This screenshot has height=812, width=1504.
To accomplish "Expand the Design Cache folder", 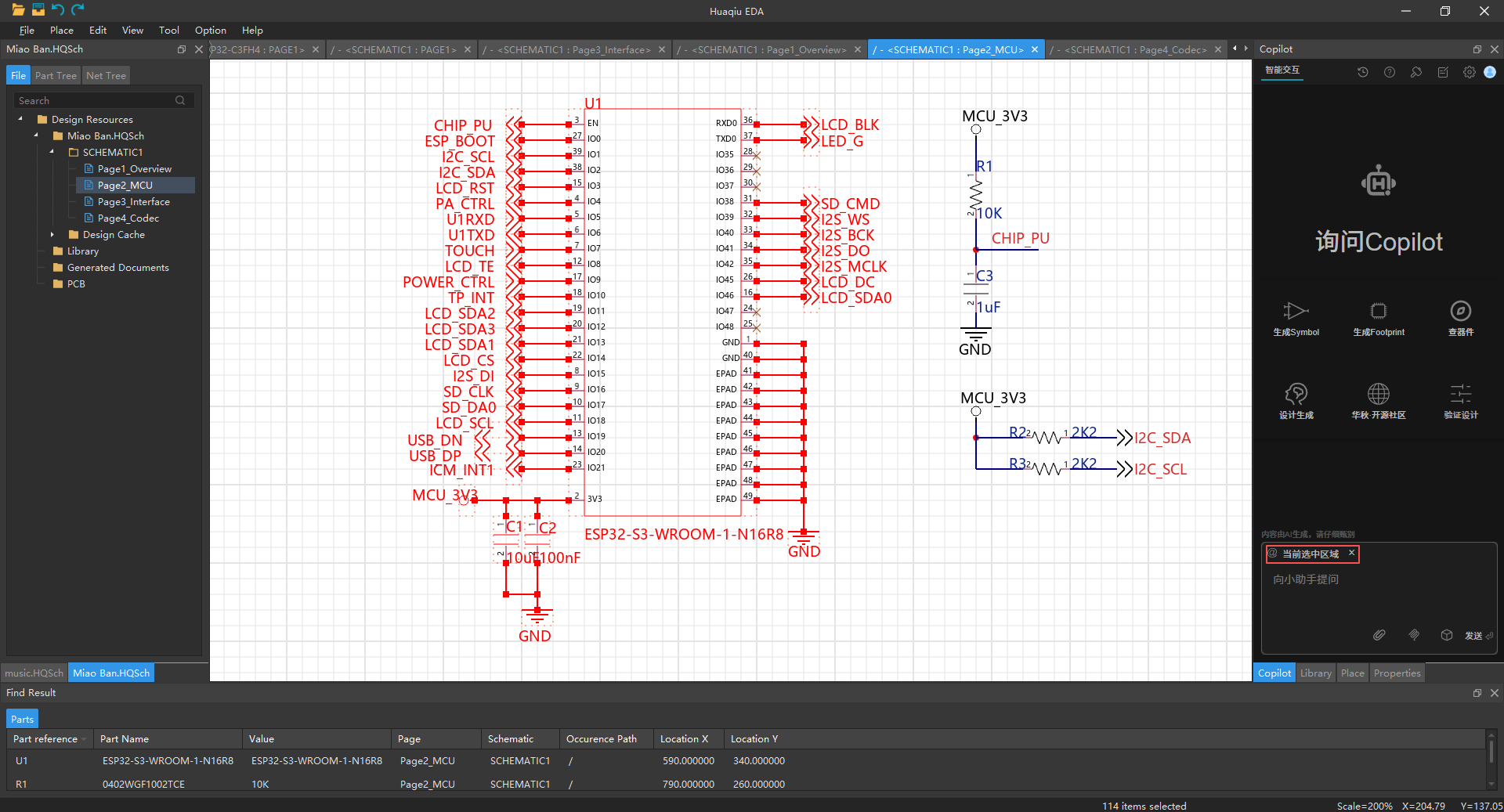I will click(x=52, y=234).
